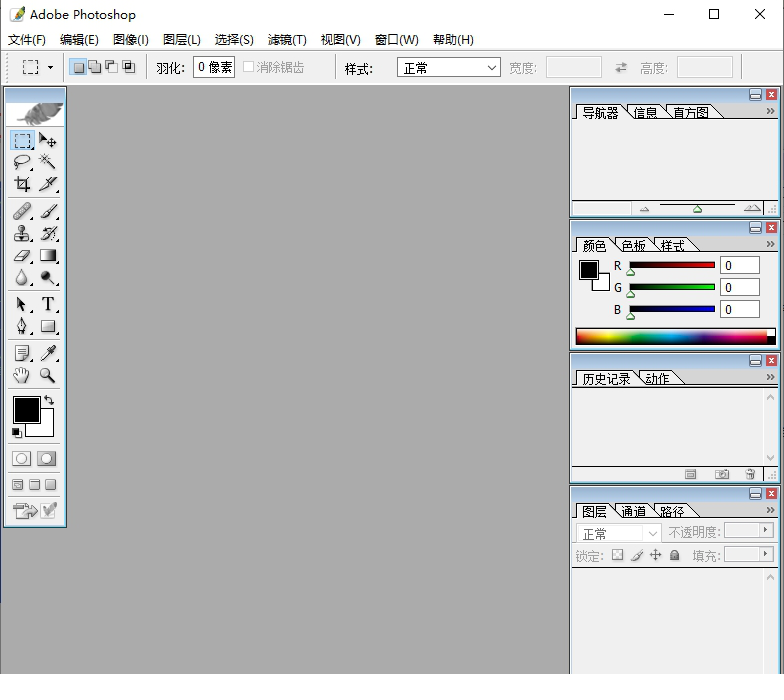Toggle the 消除锯齿 checkbox
Viewport: 784px width, 700px height.
click(x=248, y=67)
